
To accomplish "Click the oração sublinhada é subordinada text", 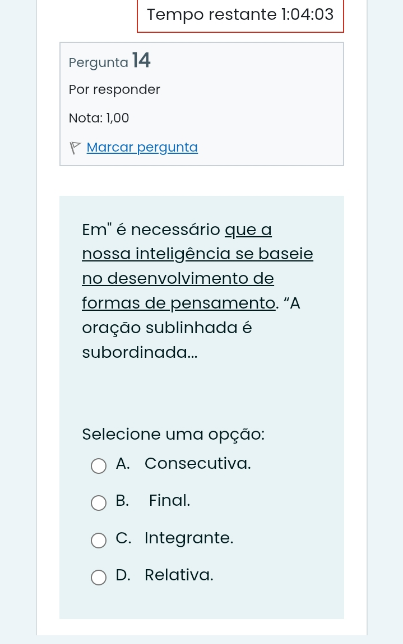I will tap(167, 340).
